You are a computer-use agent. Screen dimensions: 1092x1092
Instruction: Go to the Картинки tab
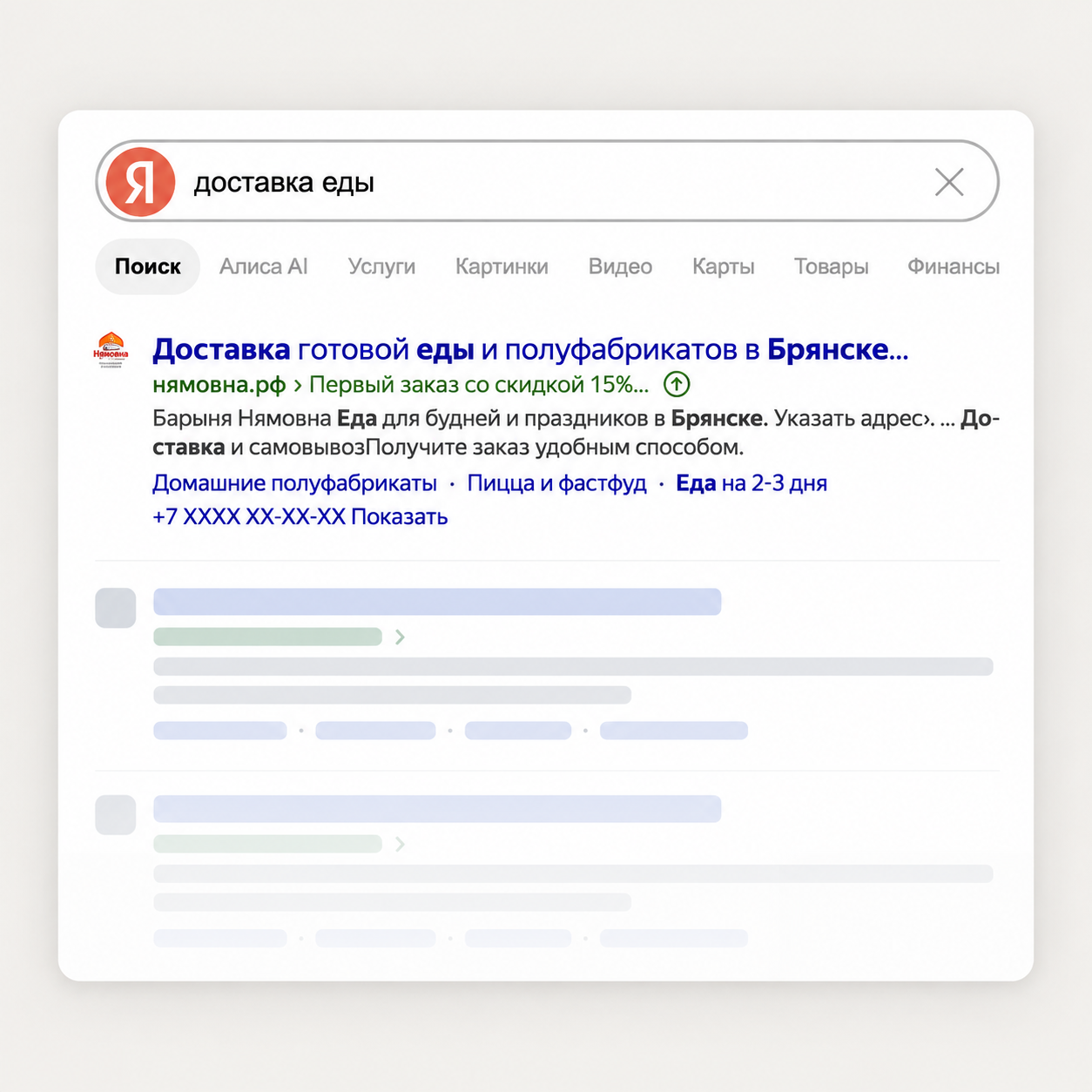point(502,266)
